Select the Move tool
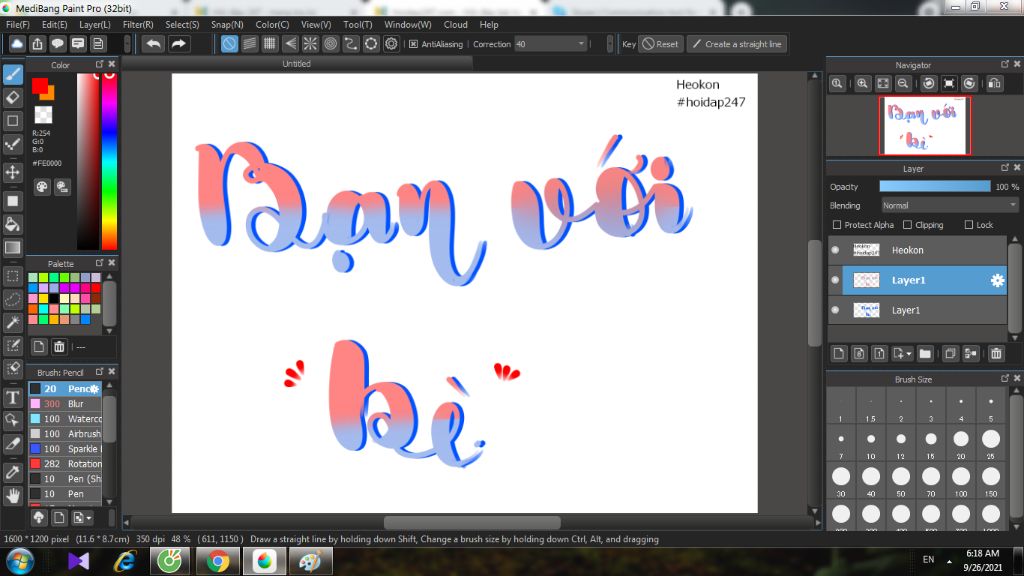 click(13, 172)
